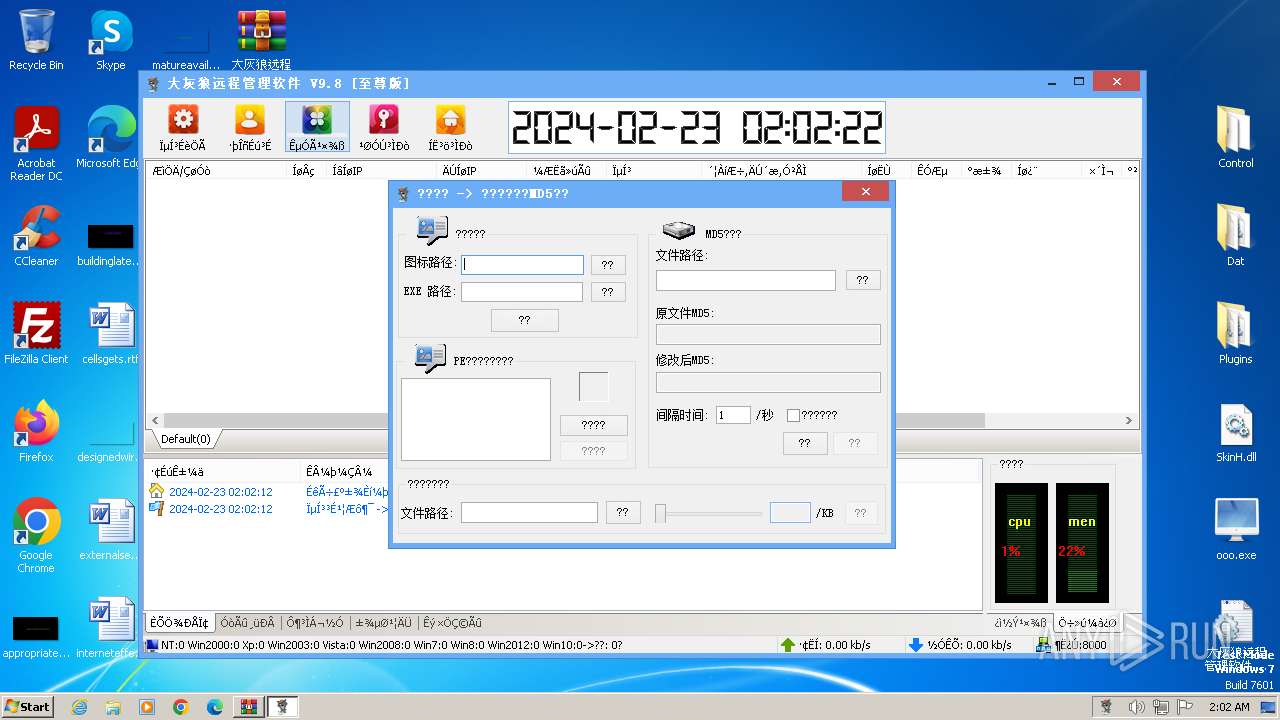This screenshot has height=720, width=1280.
Task: Click browse button beside 图标路径 field
Action: (x=608, y=265)
